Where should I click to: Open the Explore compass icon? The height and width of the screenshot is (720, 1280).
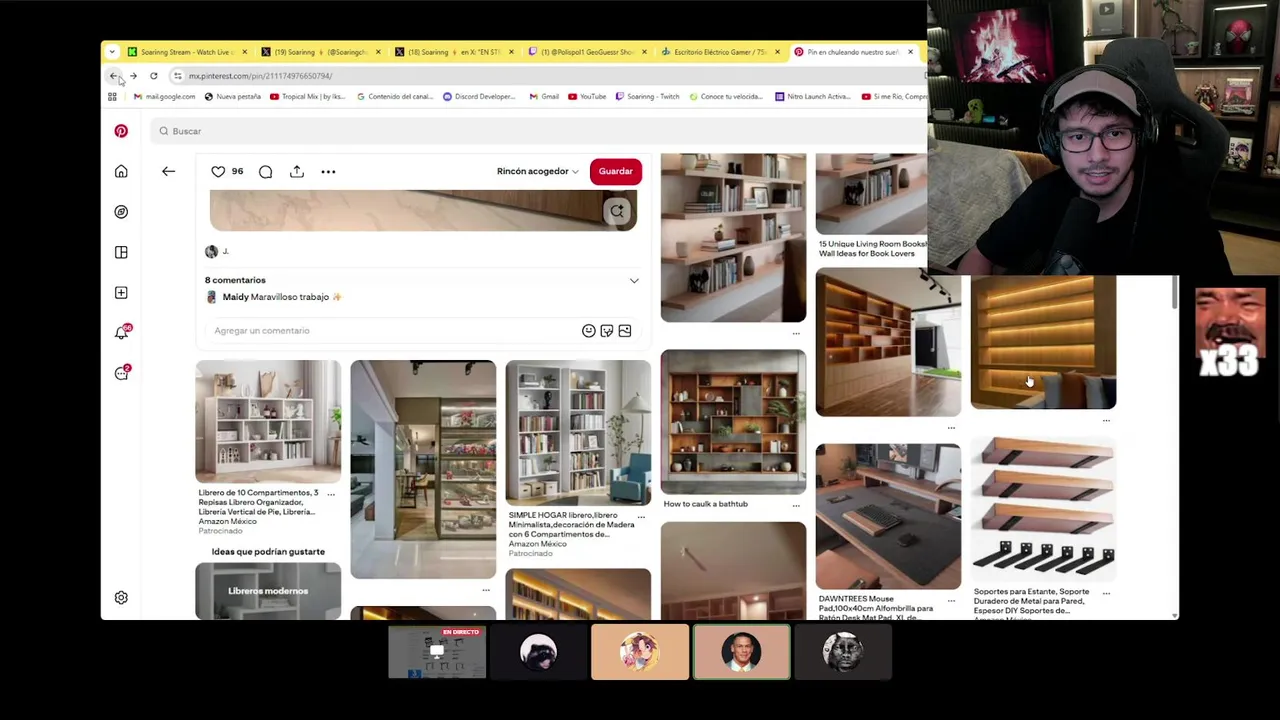(x=121, y=212)
